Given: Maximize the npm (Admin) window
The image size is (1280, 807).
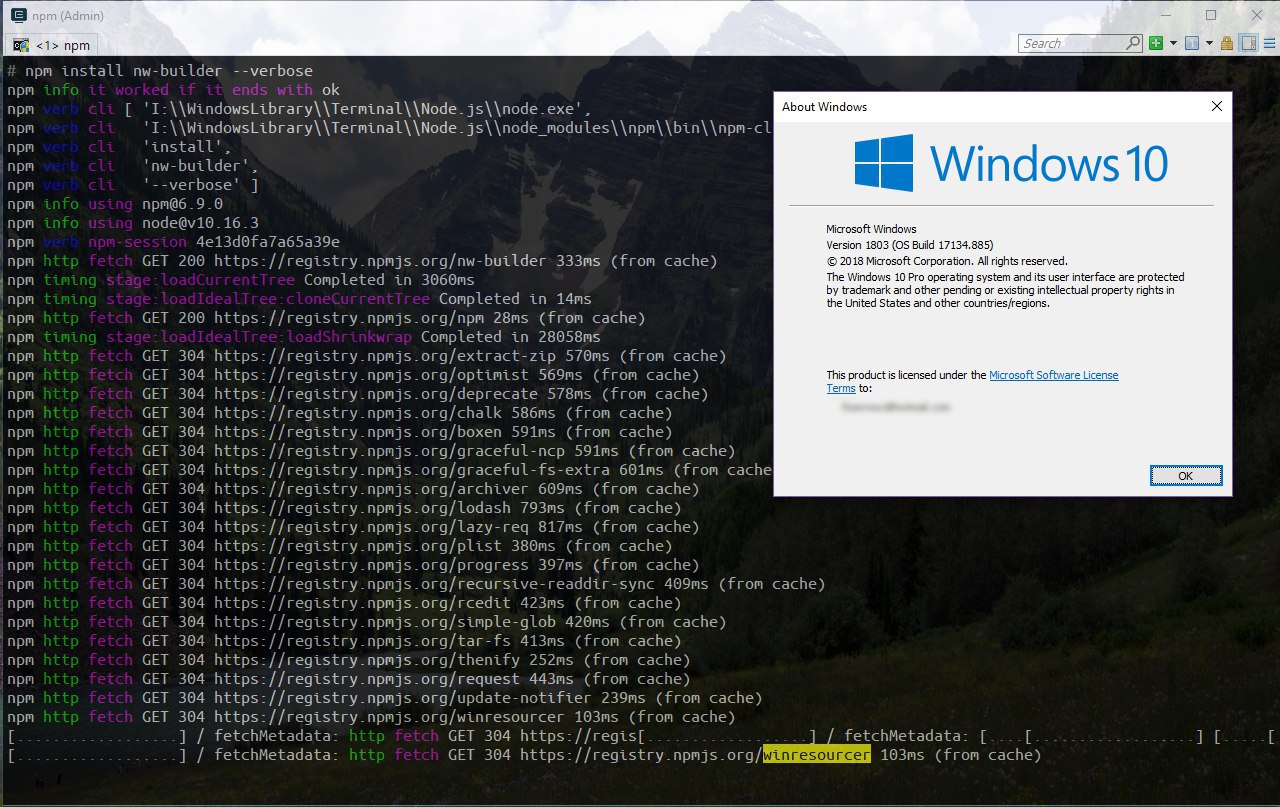Looking at the screenshot, I should (1211, 15).
